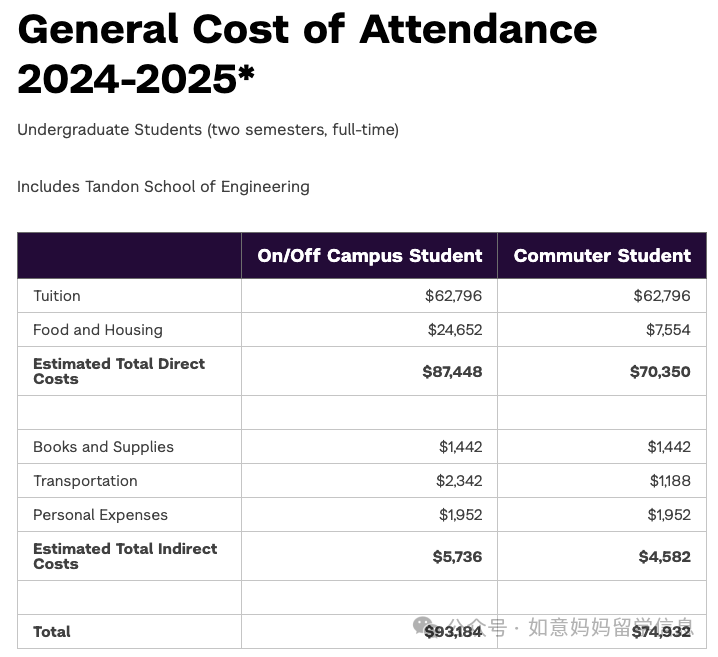718x657 pixels.
Task: Select the $5,736 indirect costs total
Action: click(x=457, y=556)
